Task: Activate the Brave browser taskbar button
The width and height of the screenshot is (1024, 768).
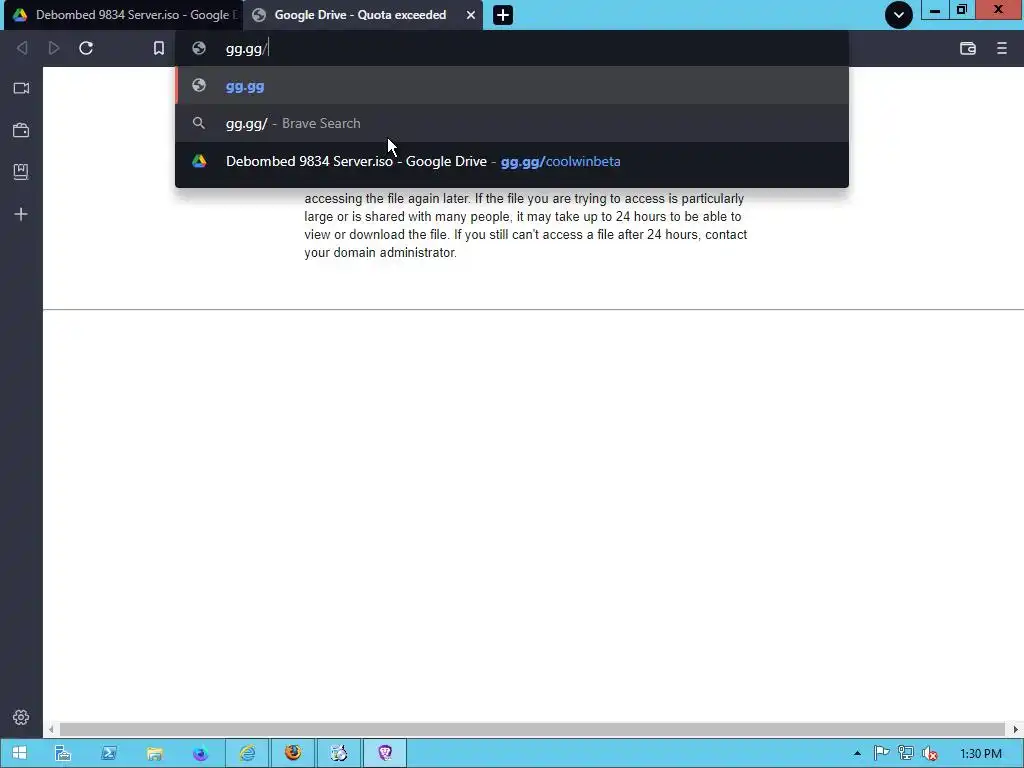Action: [385, 753]
